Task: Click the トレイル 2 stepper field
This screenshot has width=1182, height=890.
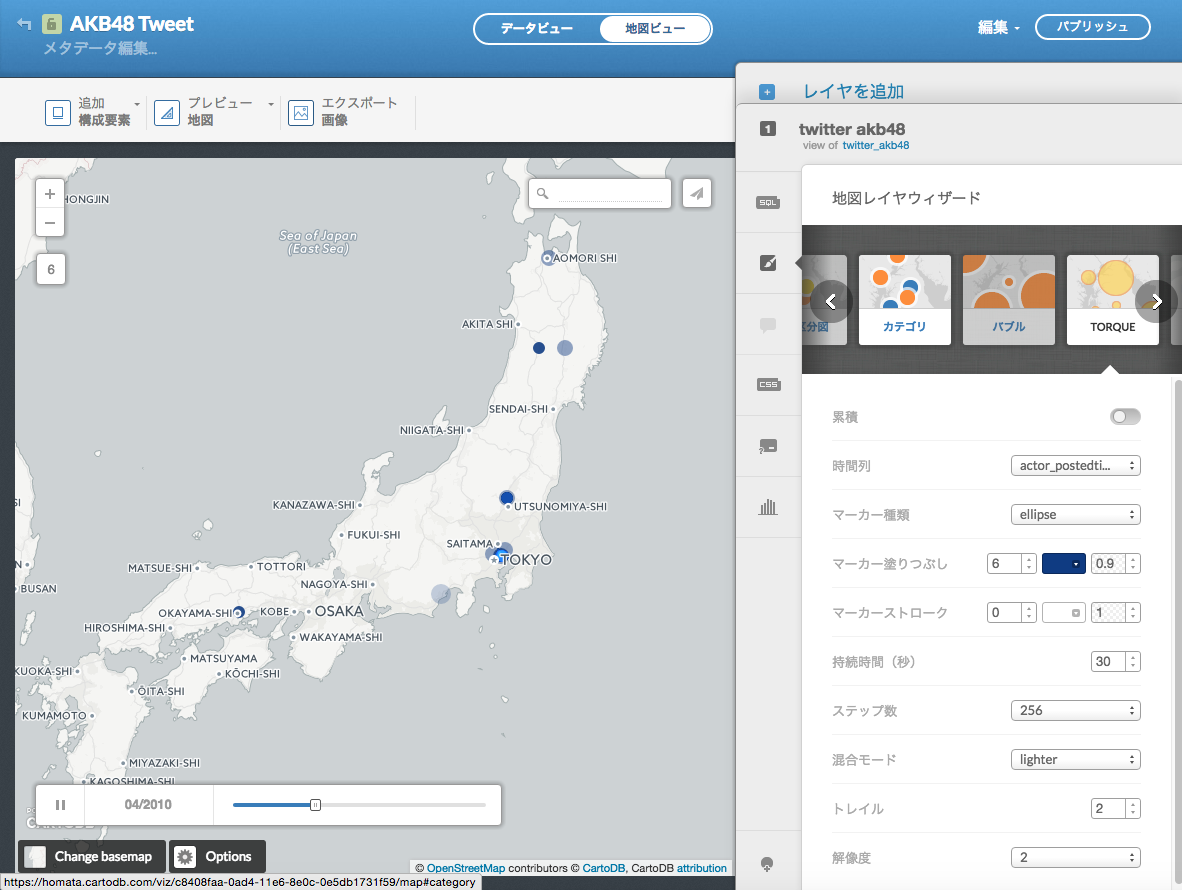Action: pos(1115,809)
